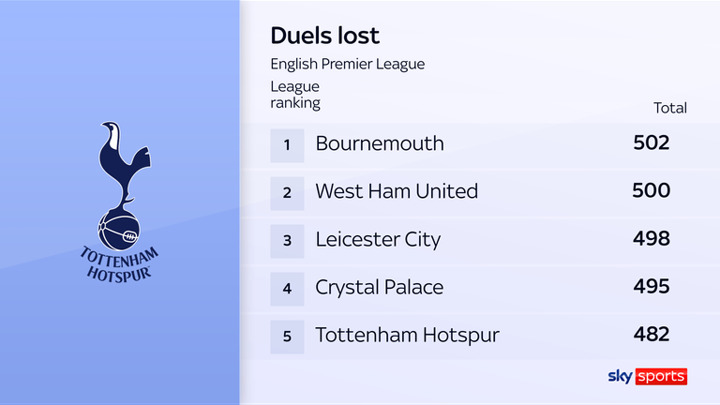
Task: Click the Sky Sports logo
Action: (x=648, y=377)
